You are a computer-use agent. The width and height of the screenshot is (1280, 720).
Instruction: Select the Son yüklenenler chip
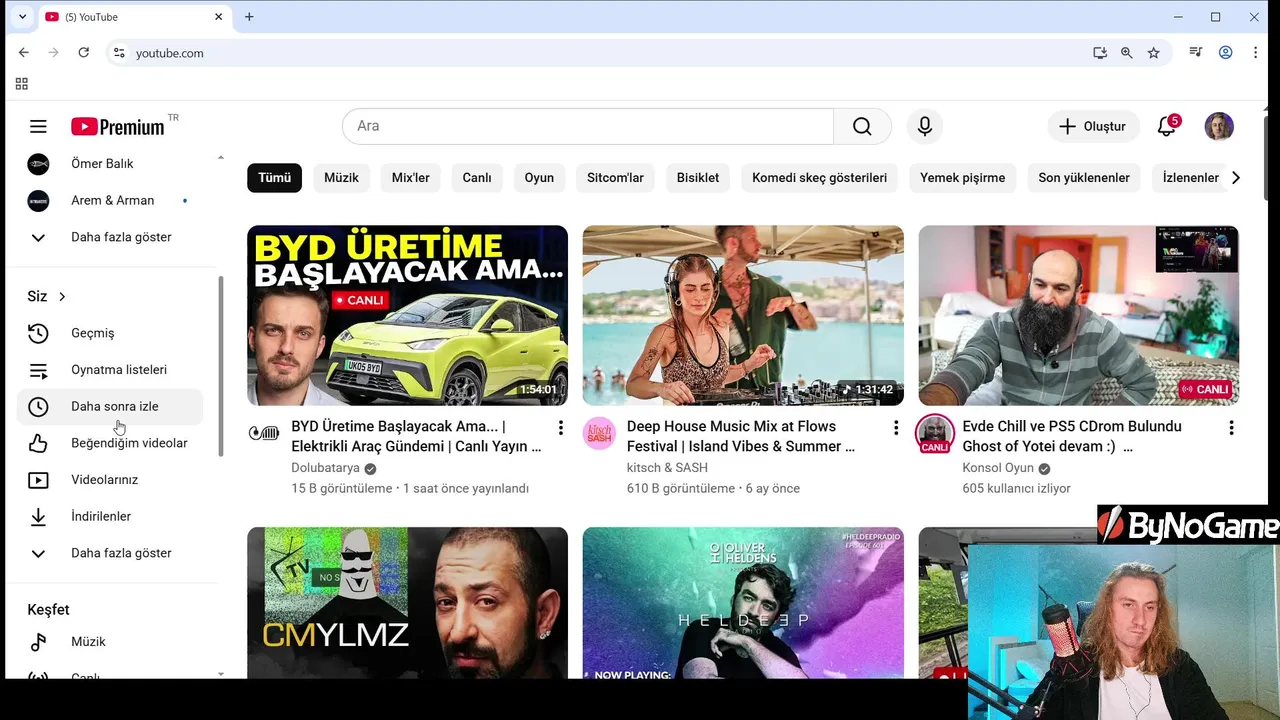point(1084,178)
